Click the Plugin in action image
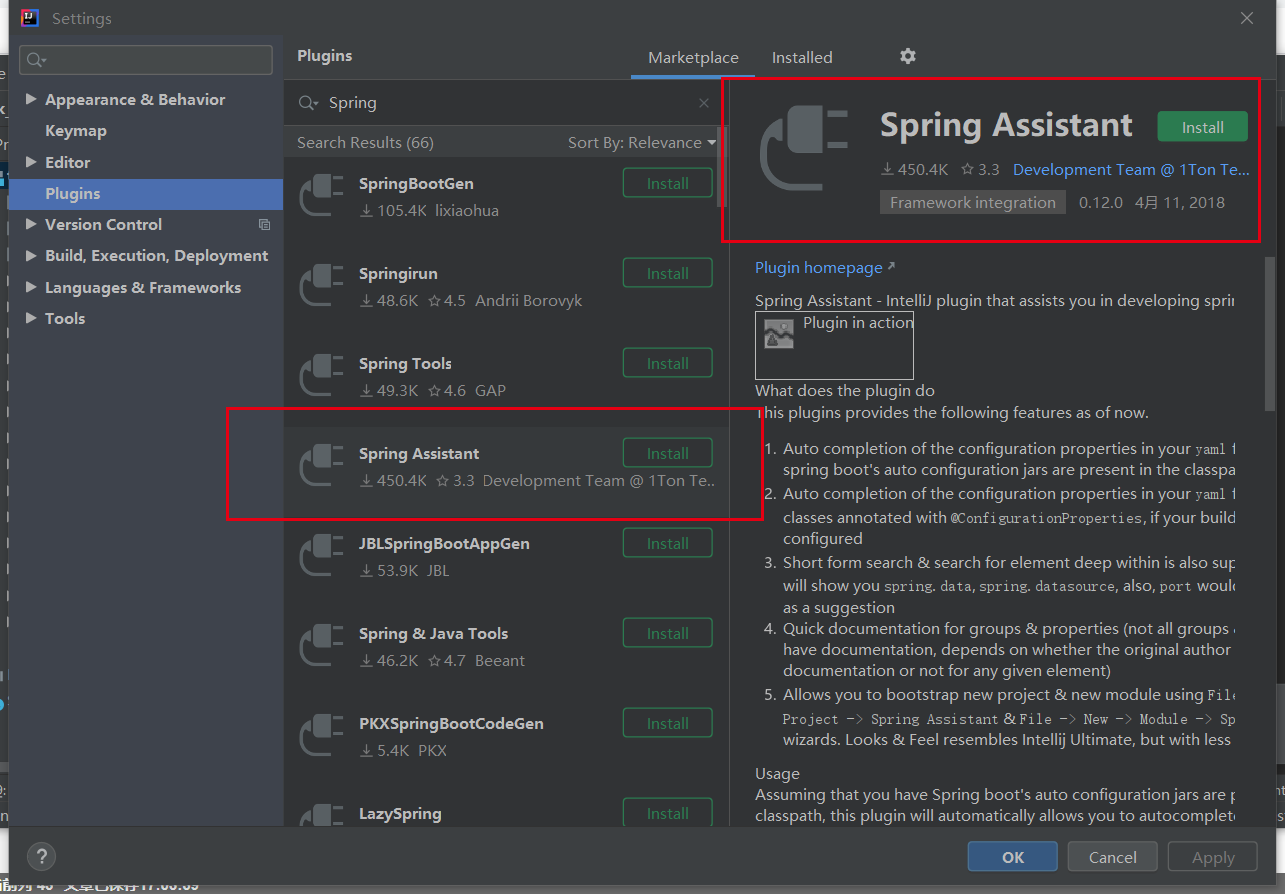1285x894 pixels. click(833, 345)
